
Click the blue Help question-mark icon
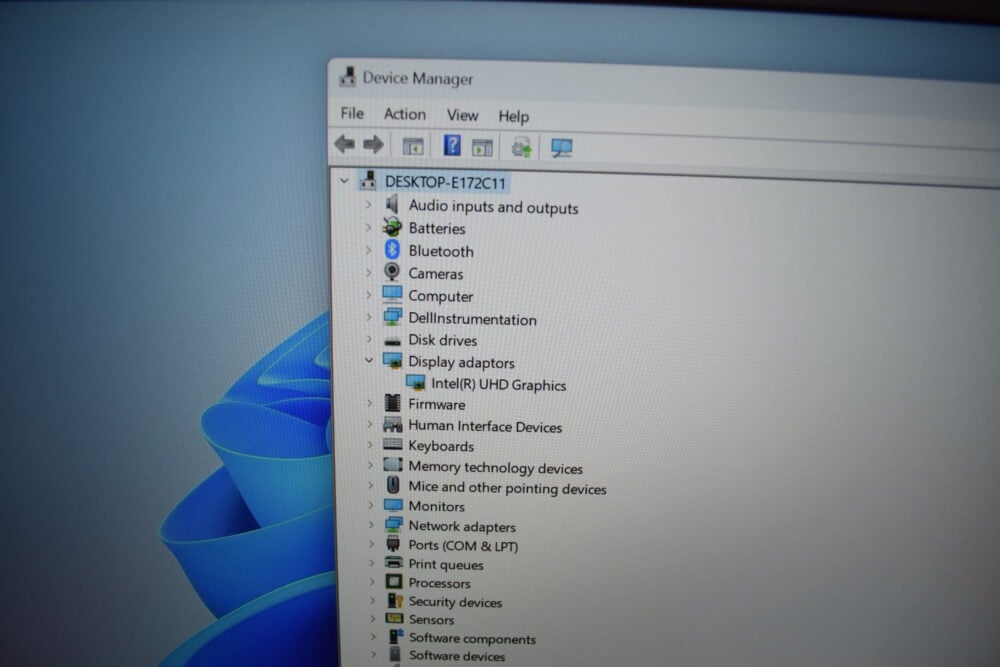pos(452,146)
